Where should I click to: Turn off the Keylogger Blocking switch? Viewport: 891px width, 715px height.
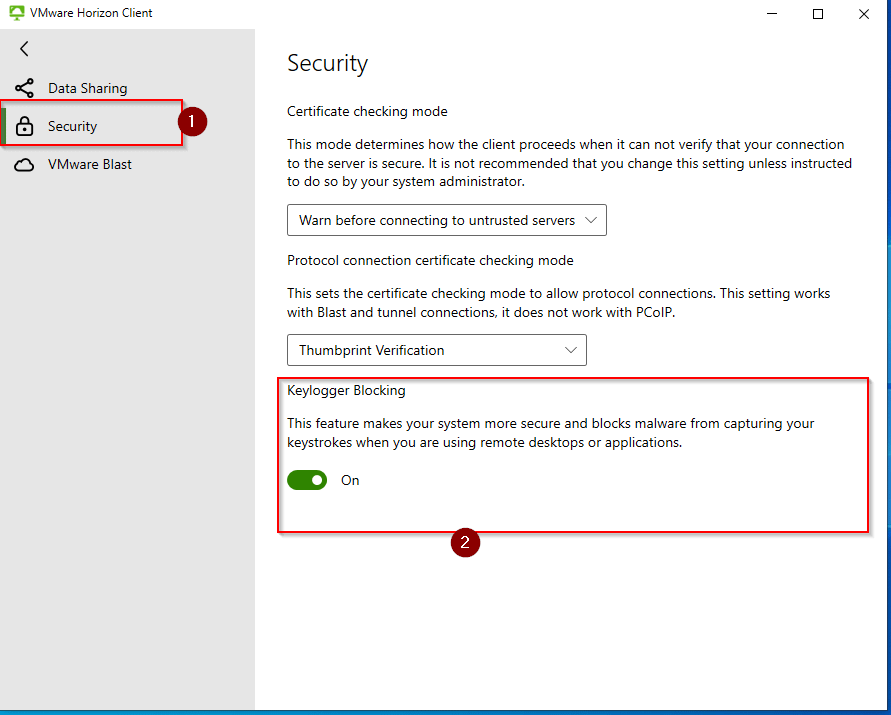point(307,480)
